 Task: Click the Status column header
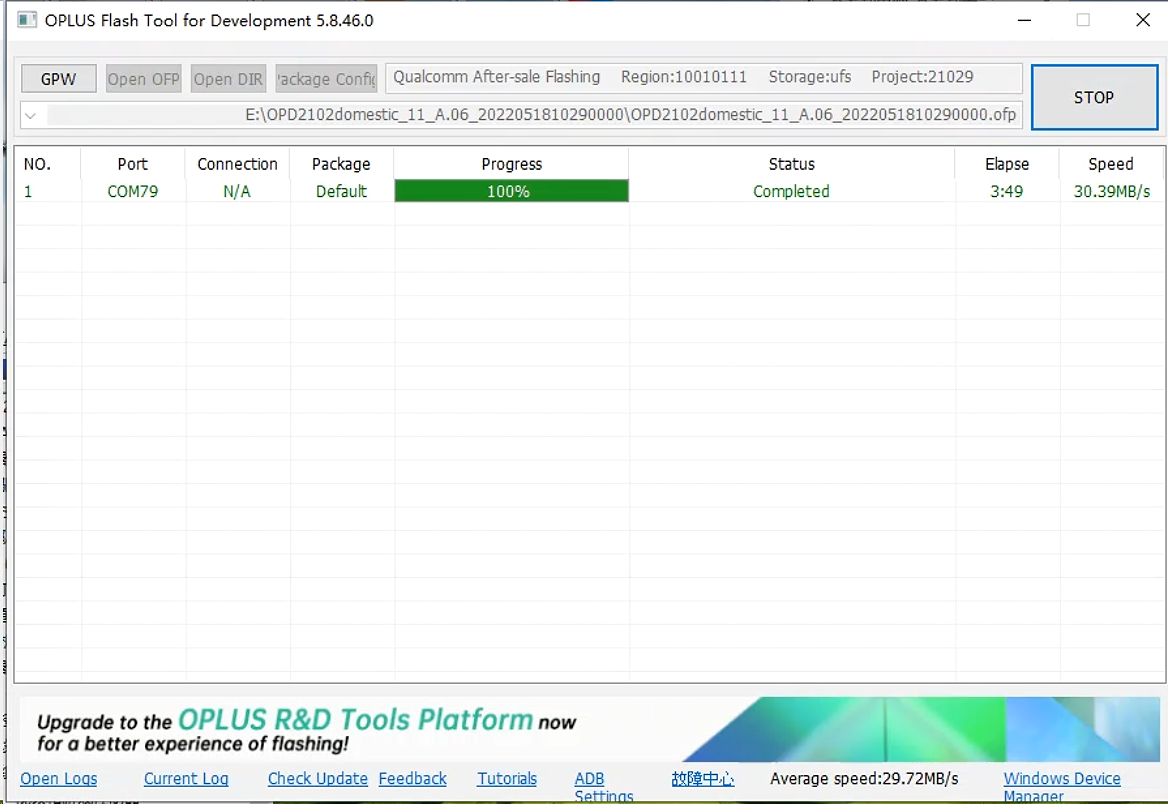pos(791,164)
